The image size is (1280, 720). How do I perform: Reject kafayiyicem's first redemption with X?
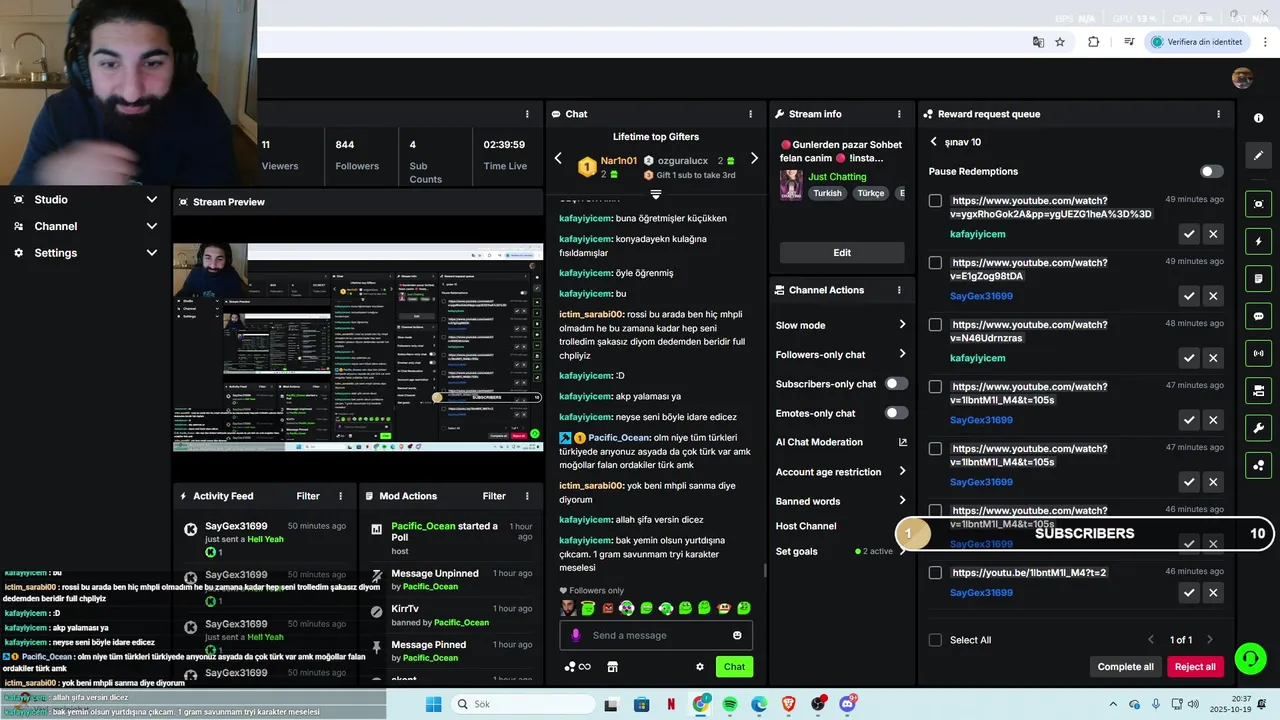[1213, 234]
